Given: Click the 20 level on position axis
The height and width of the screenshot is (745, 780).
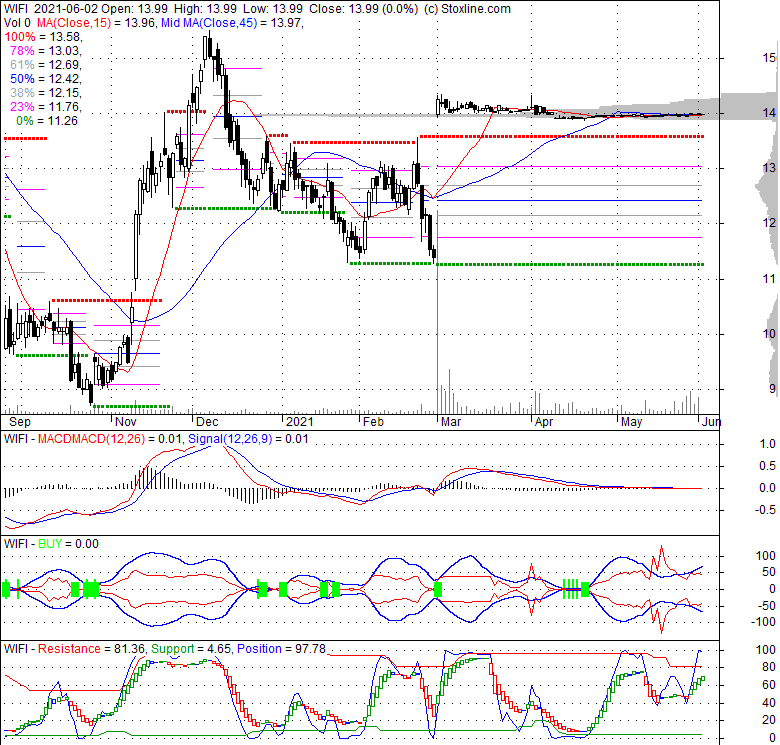Looking at the screenshot, I should tap(769, 720).
